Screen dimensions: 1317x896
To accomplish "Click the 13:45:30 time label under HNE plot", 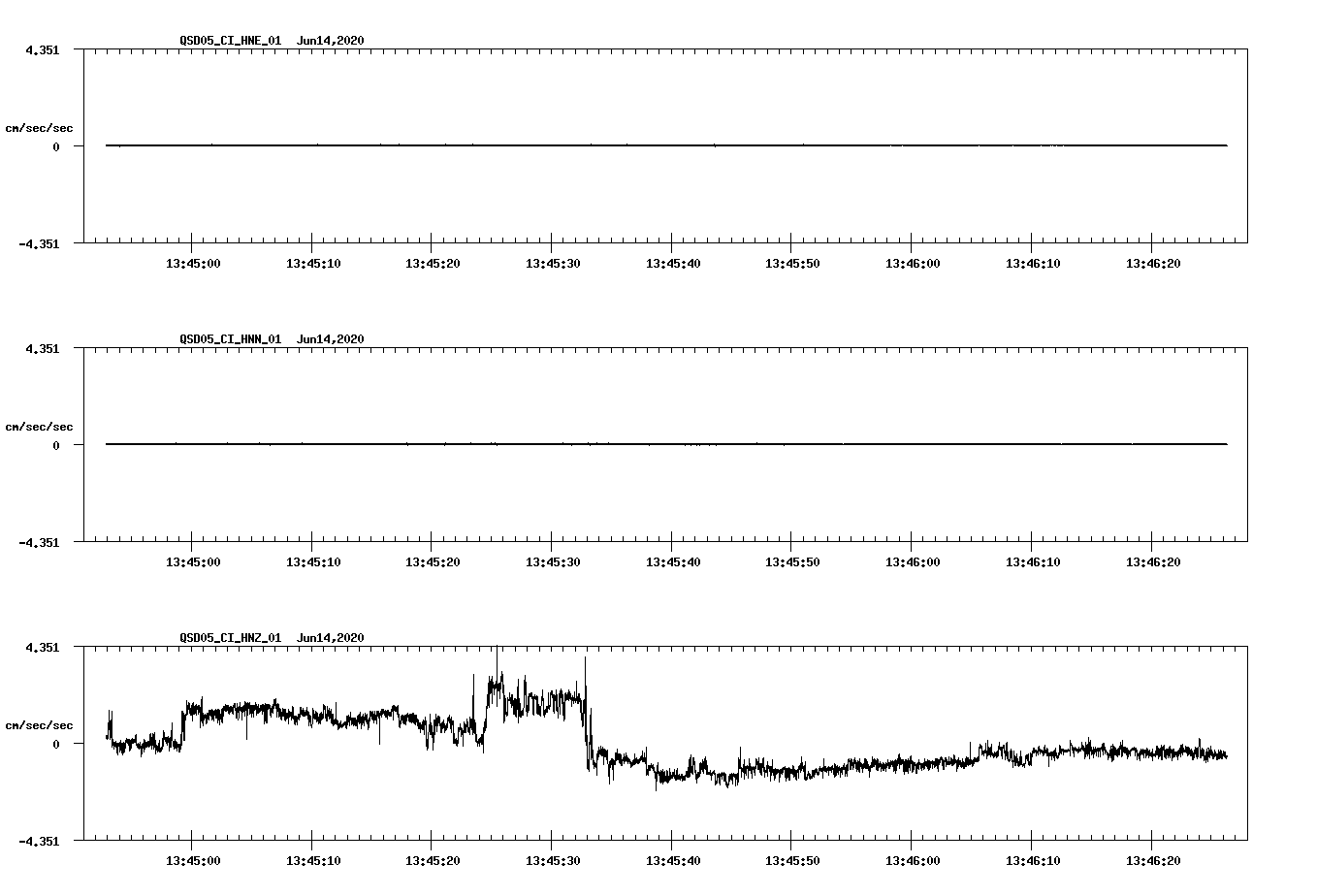I will (x=553, y=264).
